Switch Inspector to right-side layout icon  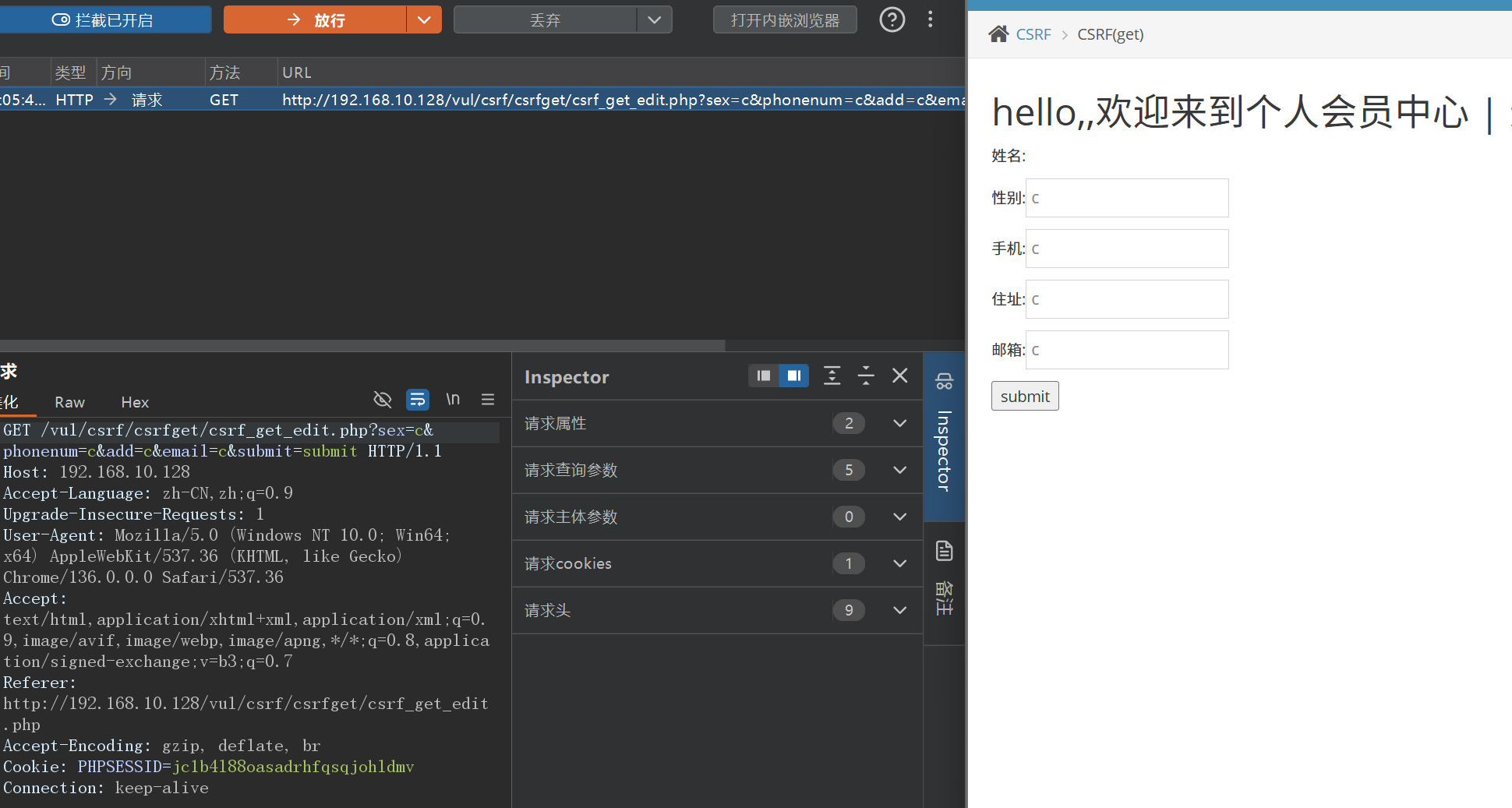click(x=793, y=376)
